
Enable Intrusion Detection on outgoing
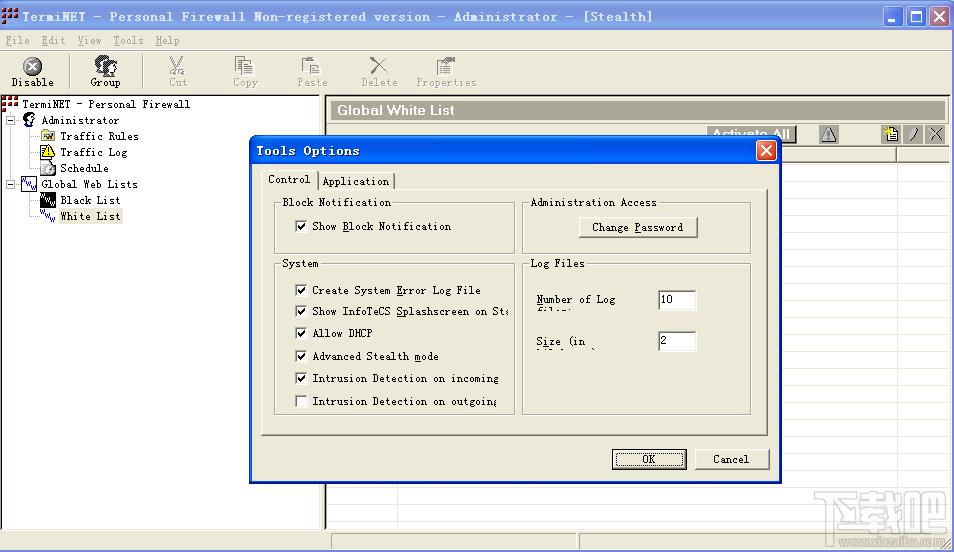point(301,401)
